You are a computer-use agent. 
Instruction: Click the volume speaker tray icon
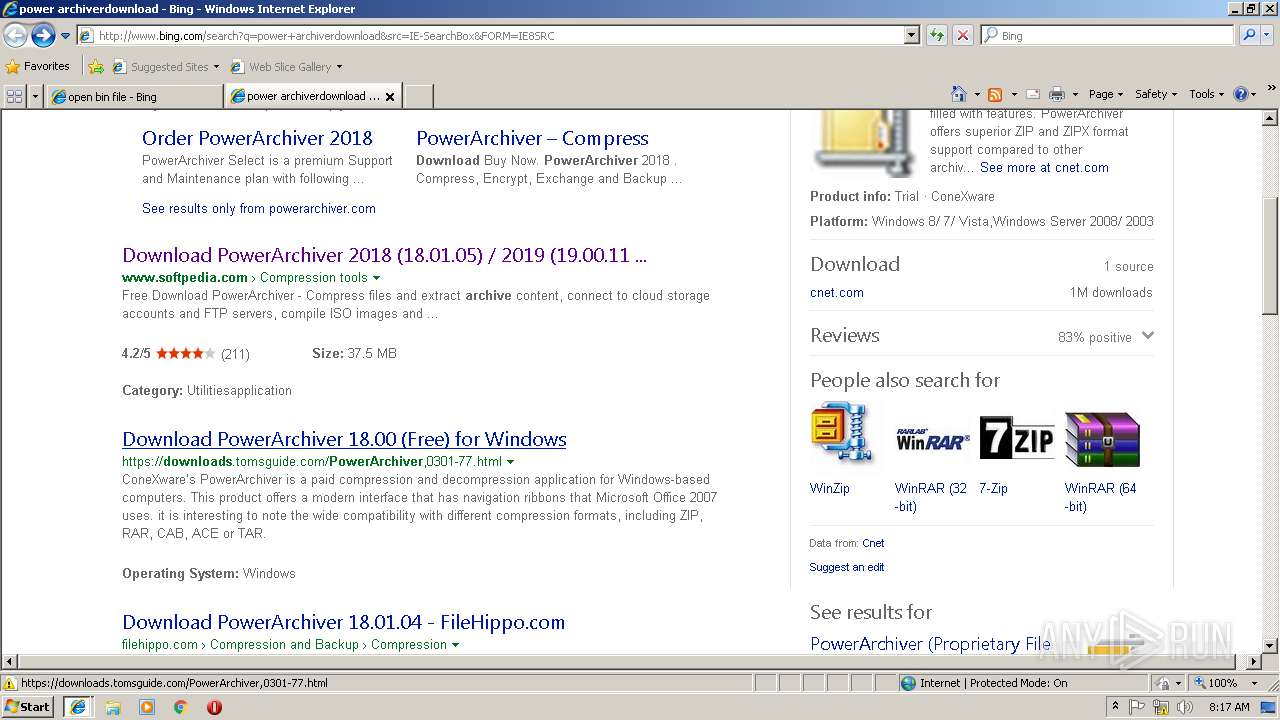click(1185, 707)
